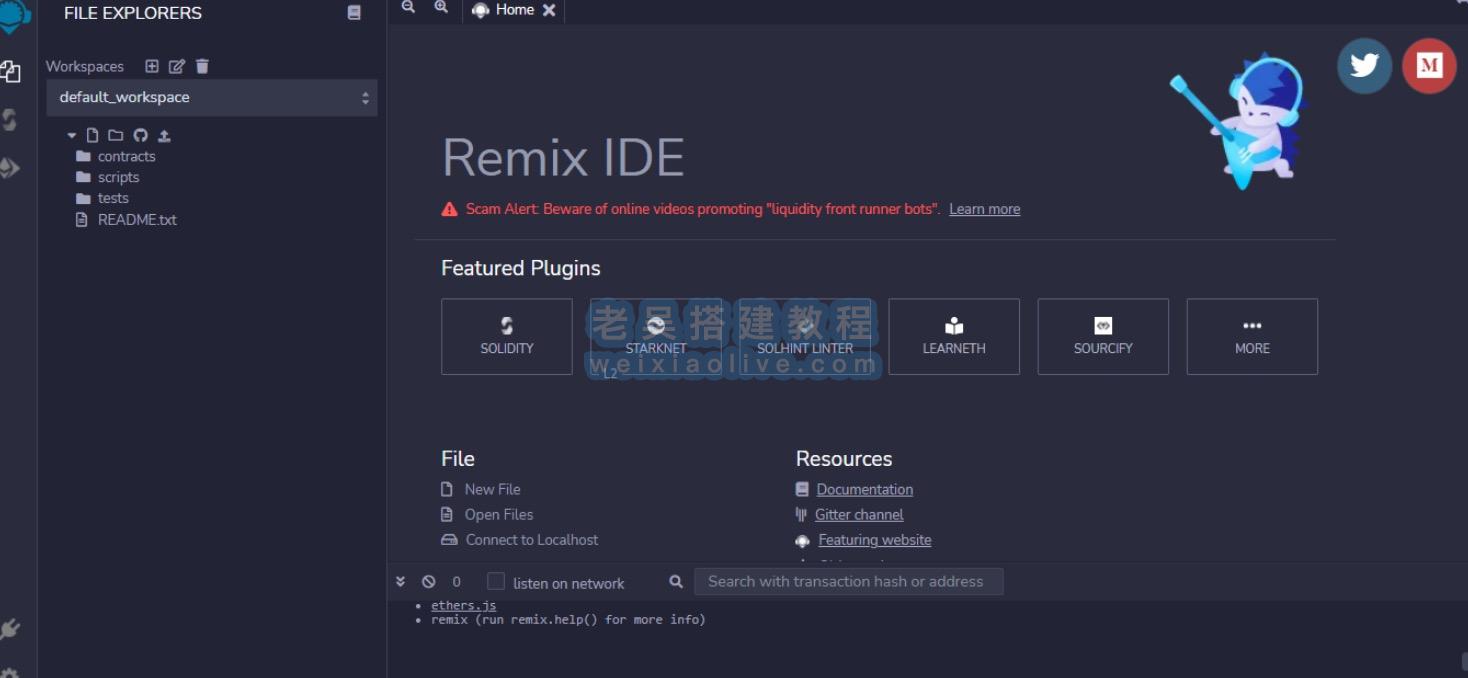Click the rename workspace icon
Viewport: 1468px width, 678px height.
(177, 66)
